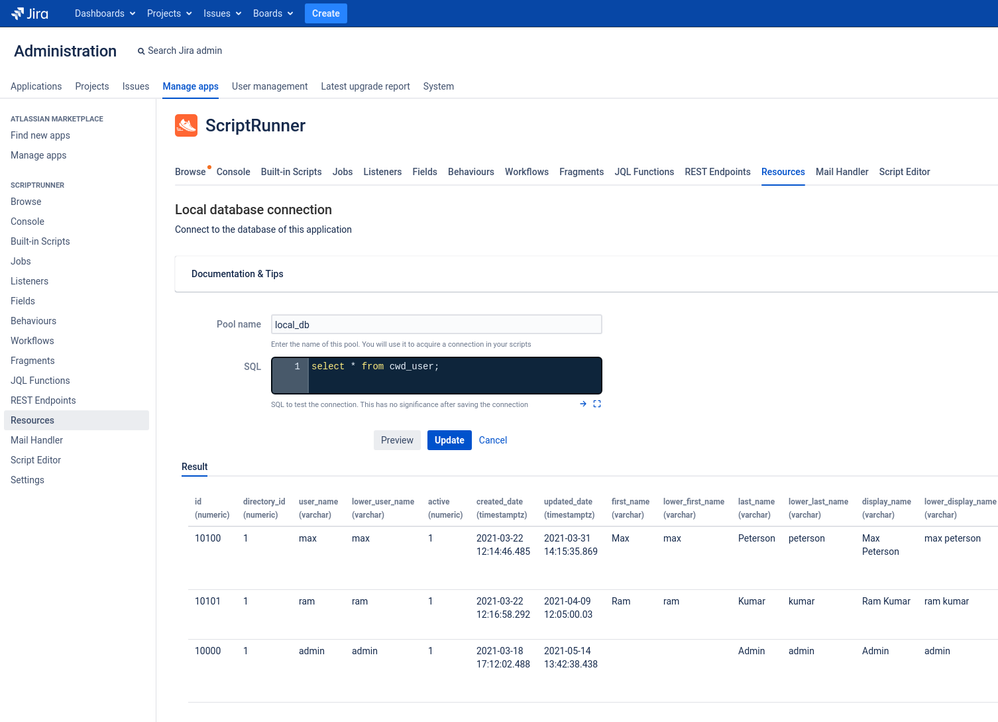Click the Create button
998x722 pixels.
coord(326,13)
